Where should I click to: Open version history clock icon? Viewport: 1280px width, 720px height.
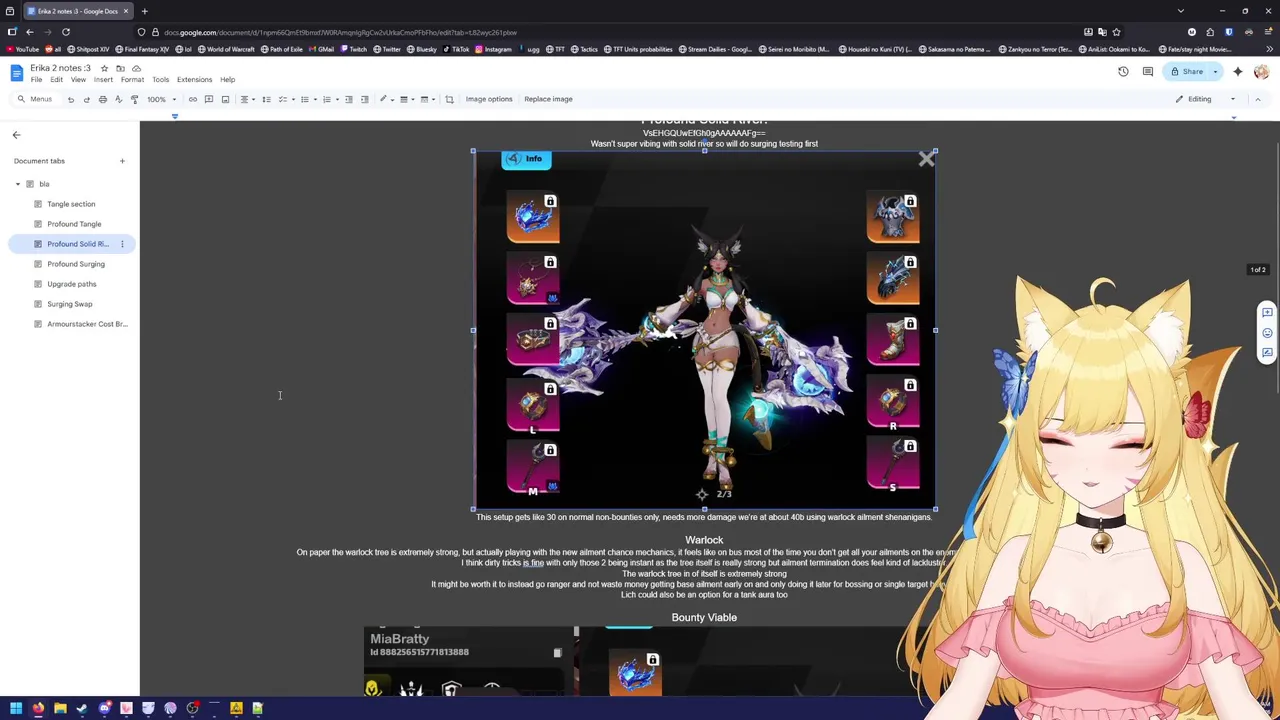(1123, 72)
